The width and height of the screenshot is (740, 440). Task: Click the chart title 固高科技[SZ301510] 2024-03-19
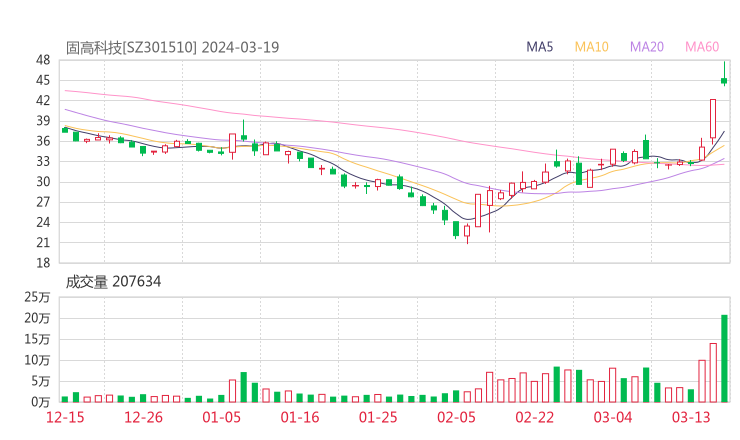(x=172, y=47)
